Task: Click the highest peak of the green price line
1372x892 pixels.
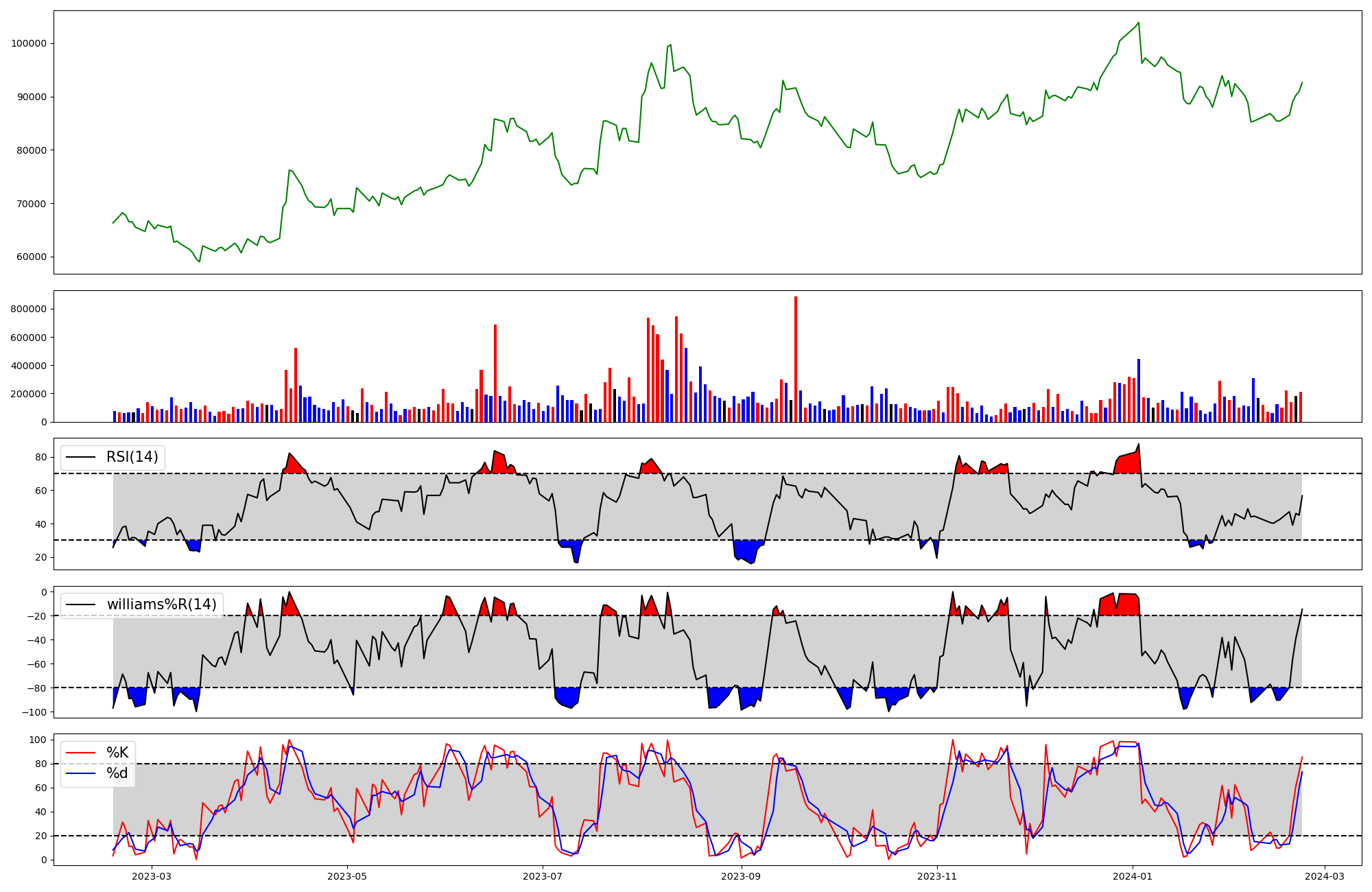Action: click(x=1139, y=23)
